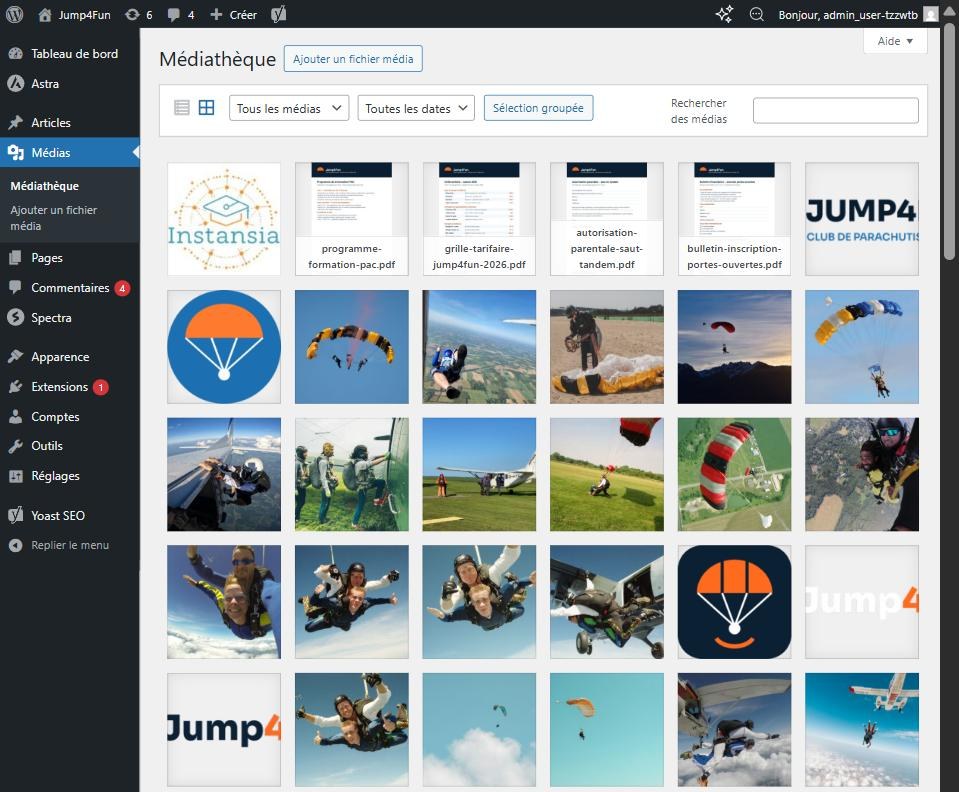Click the Réglages settings icon
The width and height of the screenshot is (959, 792).
point(16,476)
